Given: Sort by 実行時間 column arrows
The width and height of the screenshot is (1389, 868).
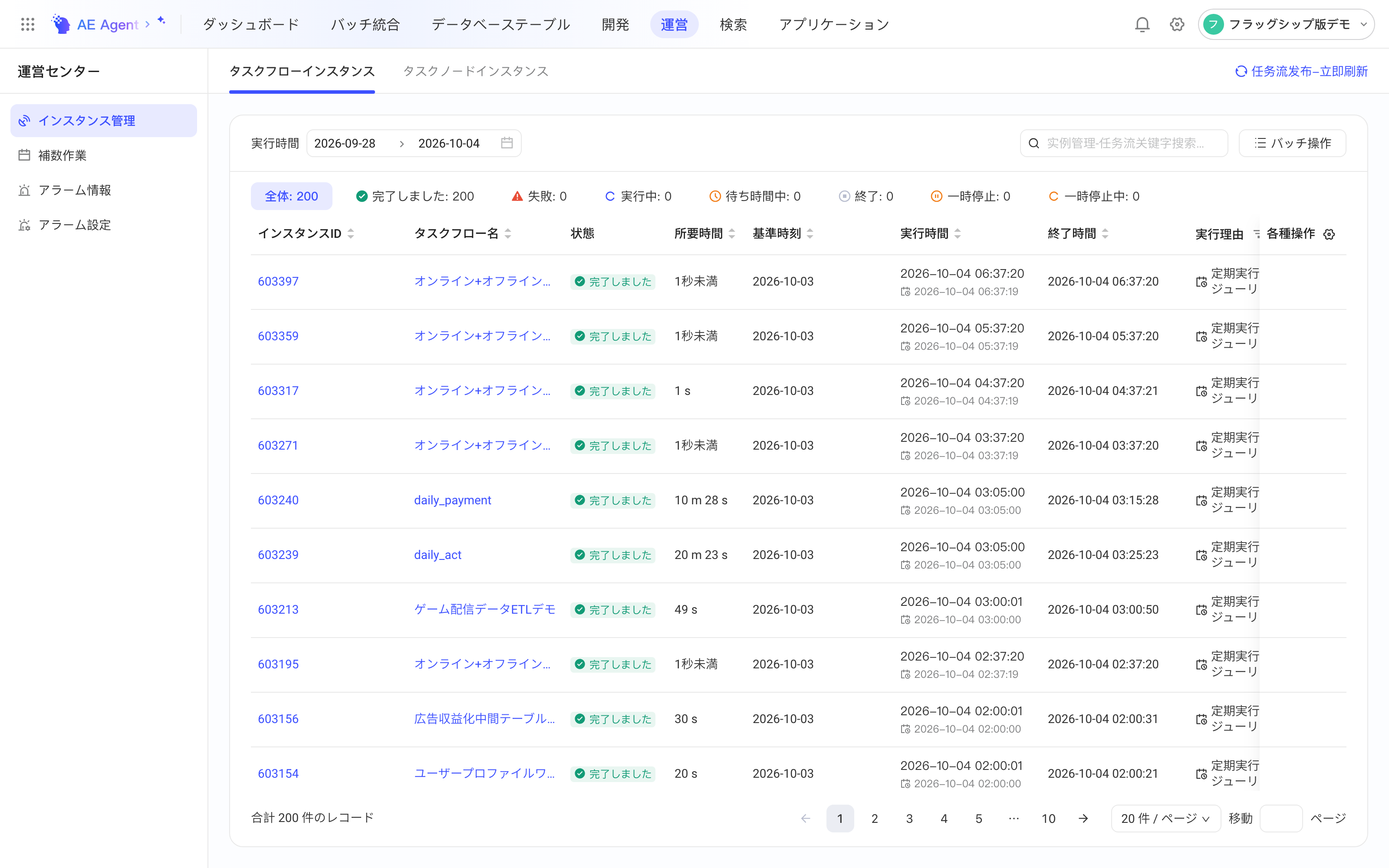Looking at the screenshot, I should pyautogui.click(x=958, y=233).
